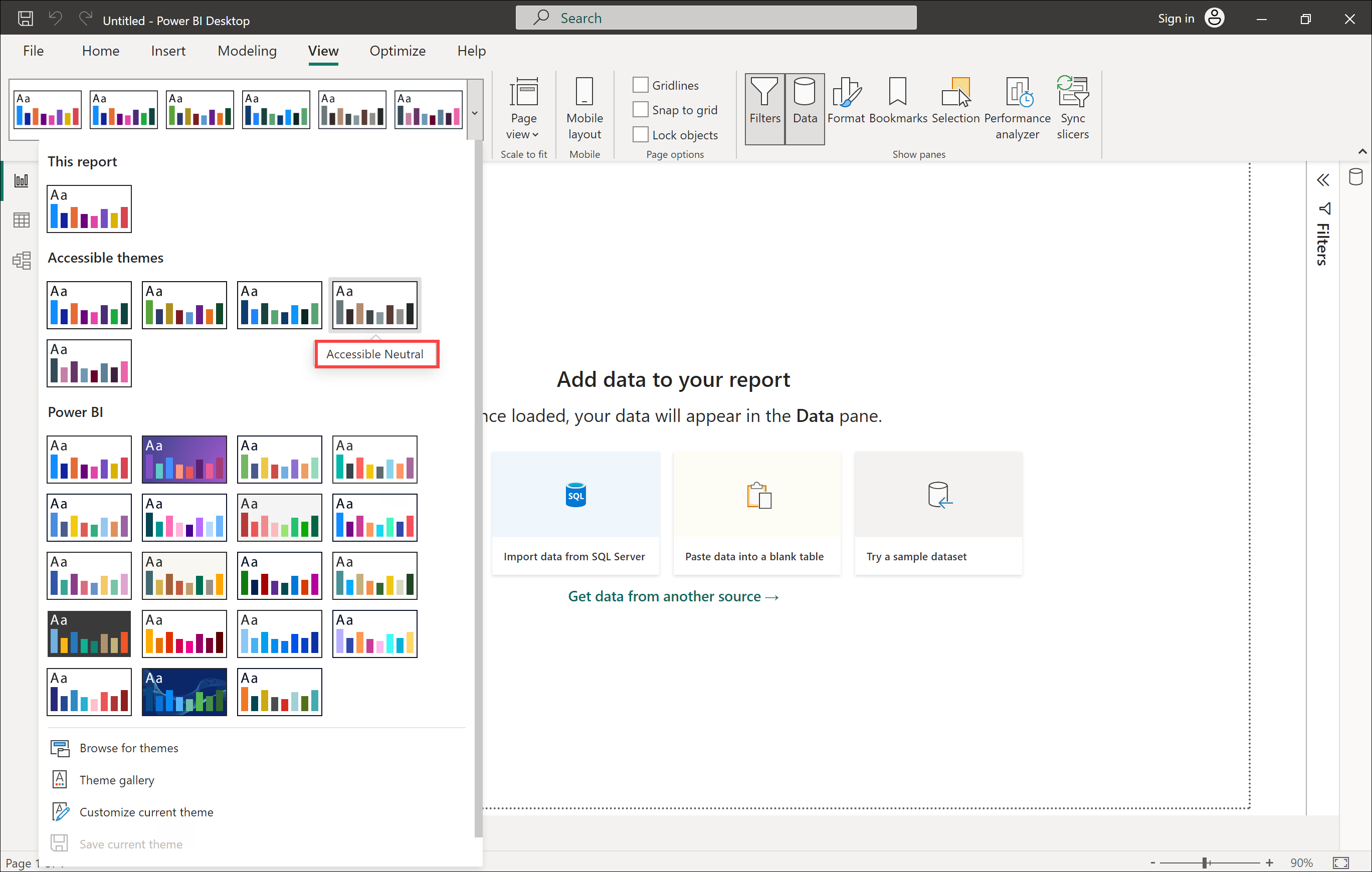Switch to the Modeling tab
Image resolution: width=1372 pixels, height=872 pixels.
tap(247, 51)
